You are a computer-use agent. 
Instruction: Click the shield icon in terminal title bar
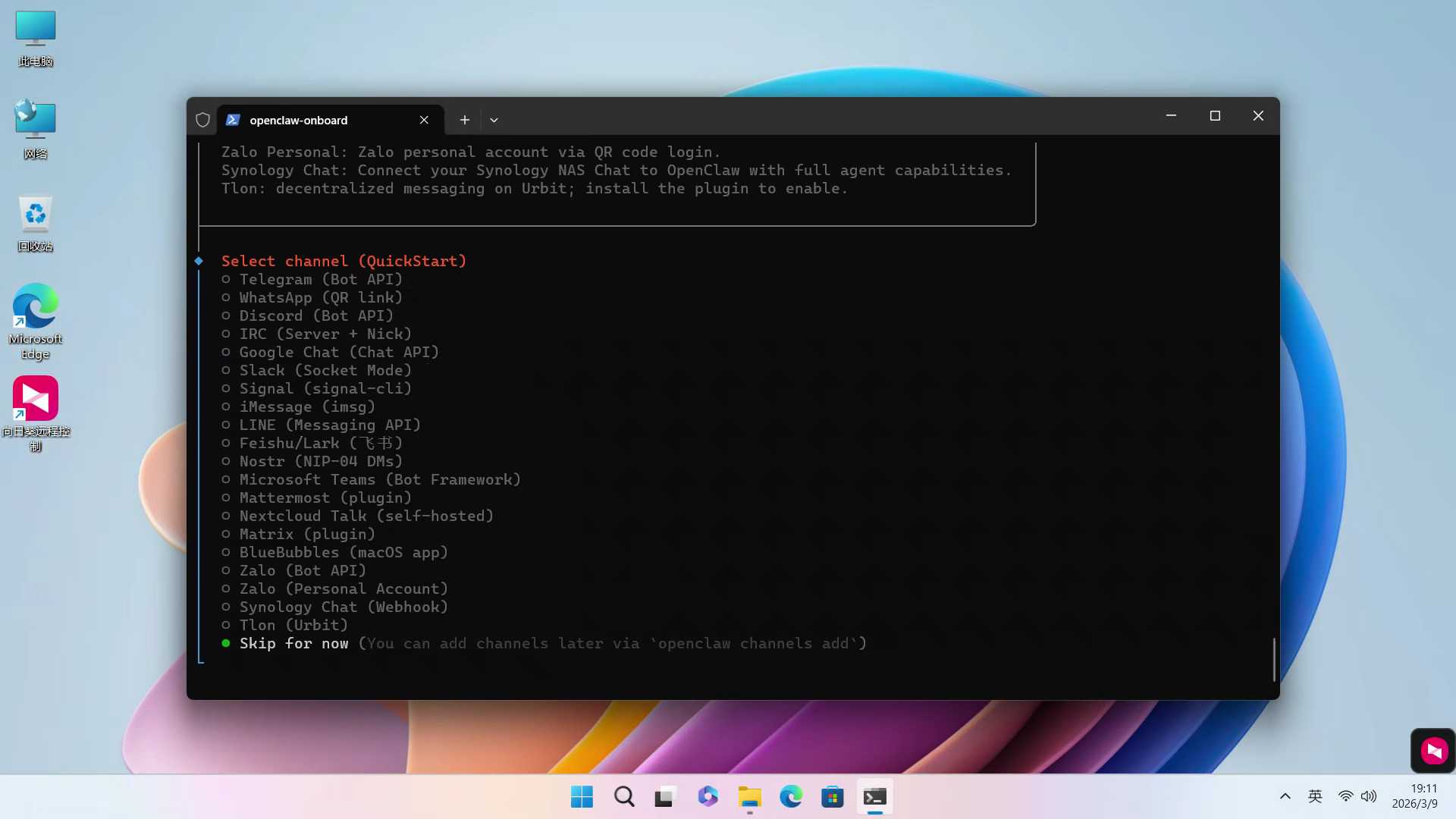[202, 120]
